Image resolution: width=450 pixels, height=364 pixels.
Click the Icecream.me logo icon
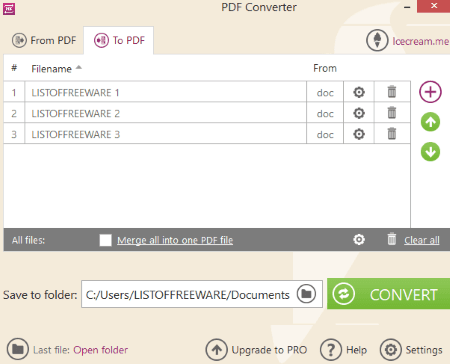377,40
